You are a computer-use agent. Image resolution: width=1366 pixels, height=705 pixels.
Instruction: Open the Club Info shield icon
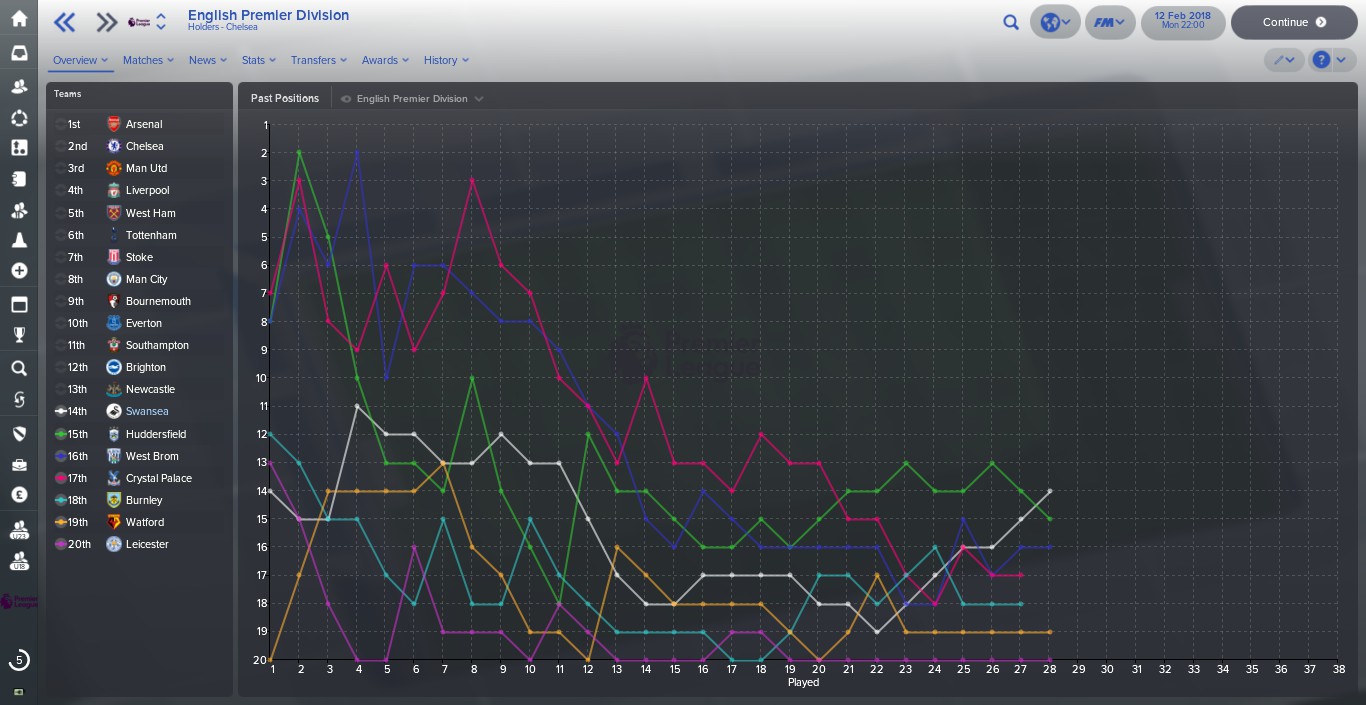tap(19, 433)
